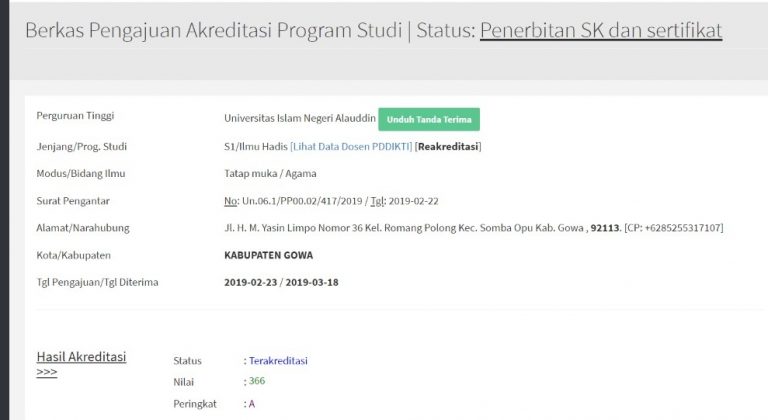This screenshot has height=420, width=768.
Task: Click the Unduh Tanda Terima button
Action: [x=428, y=119]
